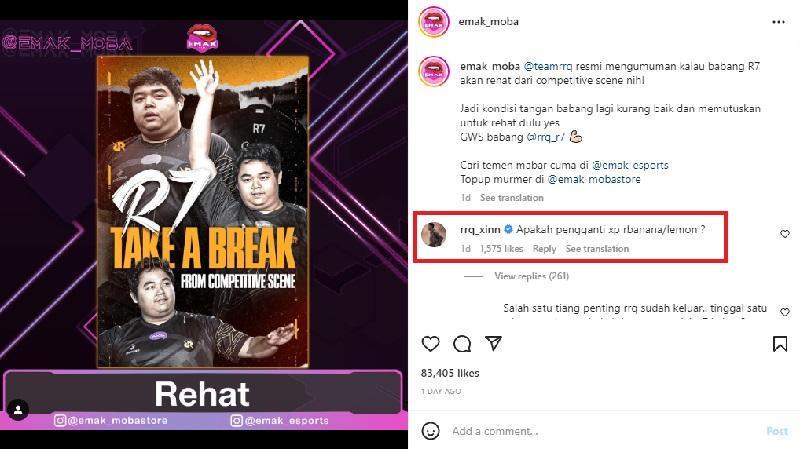This screenshot has height=449, width=800.
Task: Open rrq_xinn commenter avatar
Action: click(434, 234)
